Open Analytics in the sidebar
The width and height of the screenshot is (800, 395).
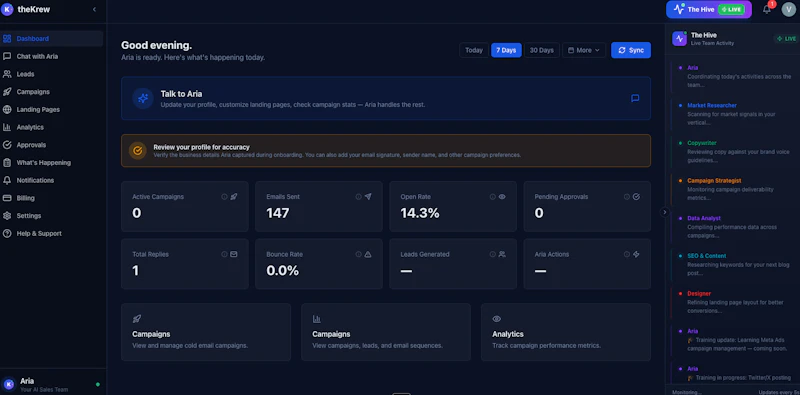tap(52, 127)
